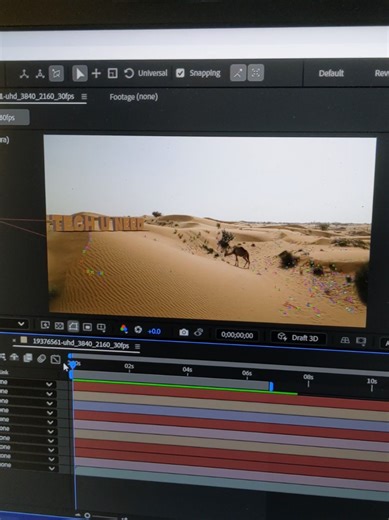
Task: Click the 10s mark on time ruler
Action: (x=372, y=381)
